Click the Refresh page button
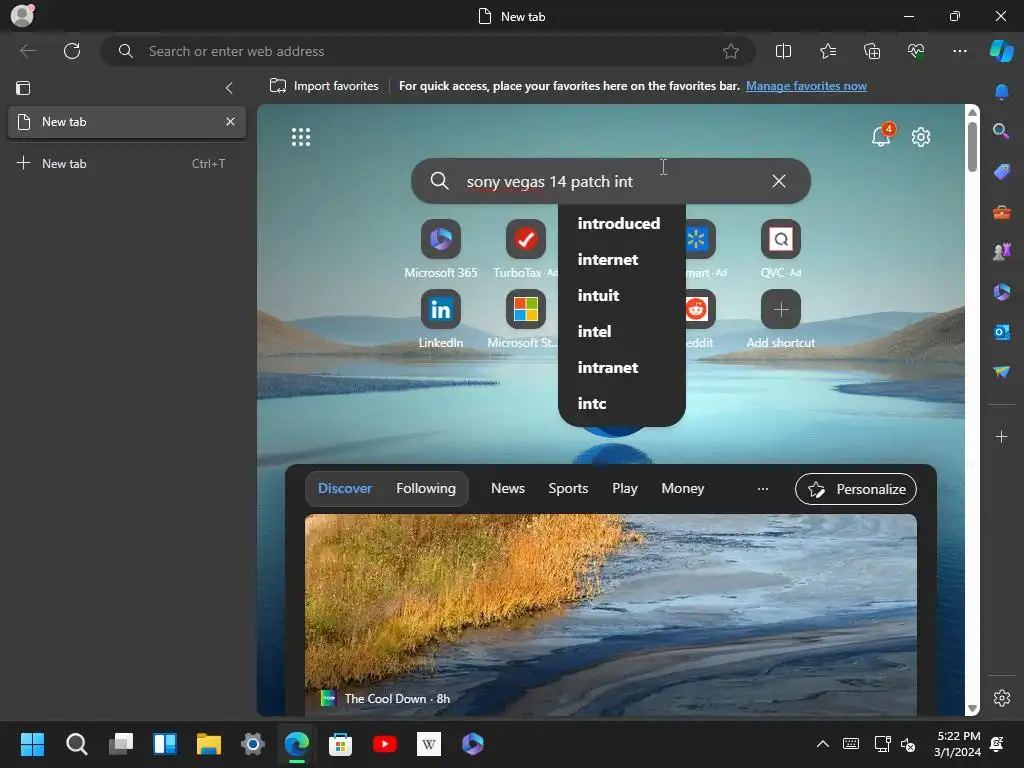The height and width of the screenshot is (768, 1024). [x=72, y=51]
